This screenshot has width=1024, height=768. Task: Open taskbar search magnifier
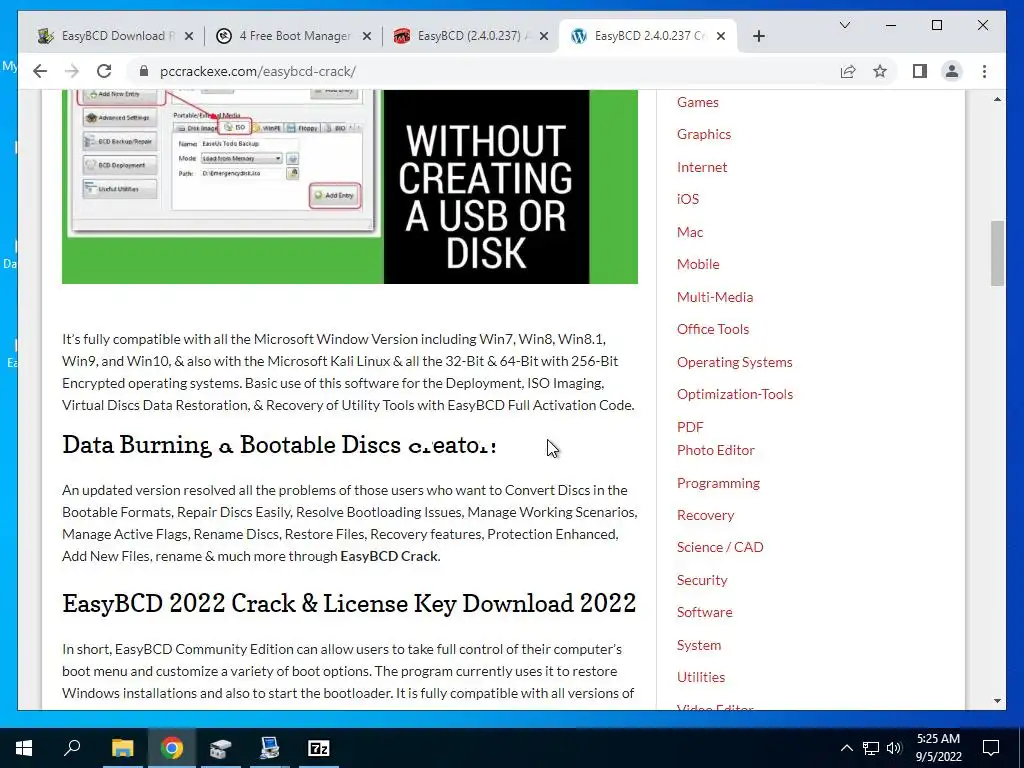[72, 746]
